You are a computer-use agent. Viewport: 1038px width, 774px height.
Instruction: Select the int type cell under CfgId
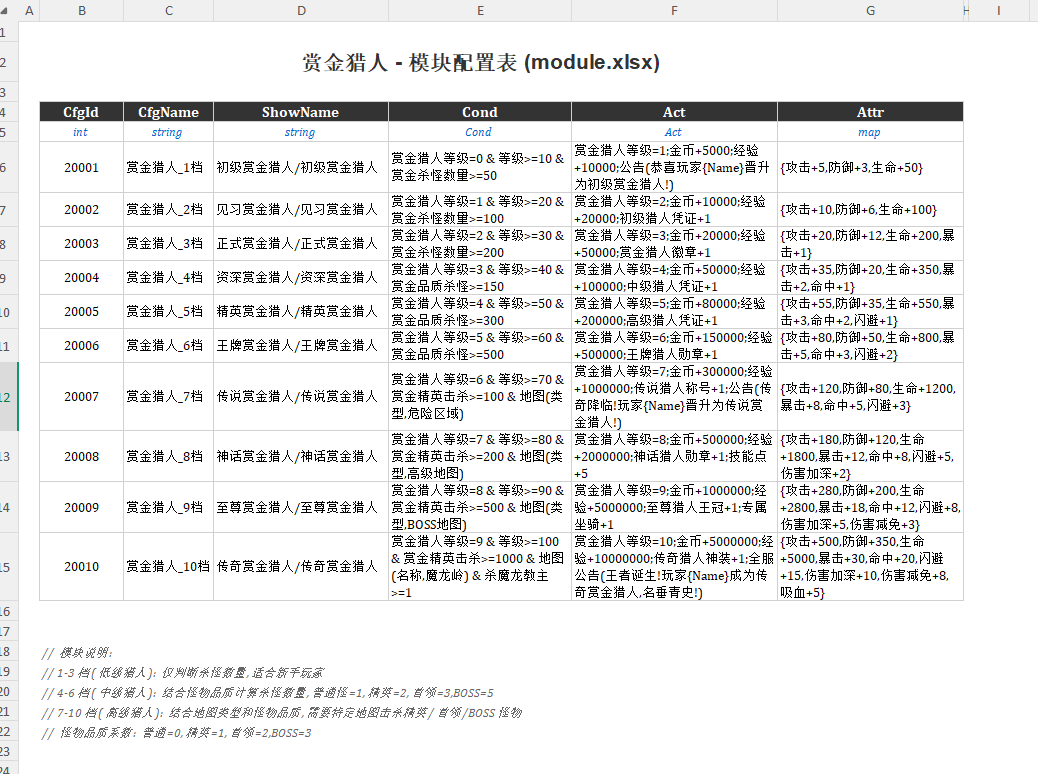pos(80,131)
